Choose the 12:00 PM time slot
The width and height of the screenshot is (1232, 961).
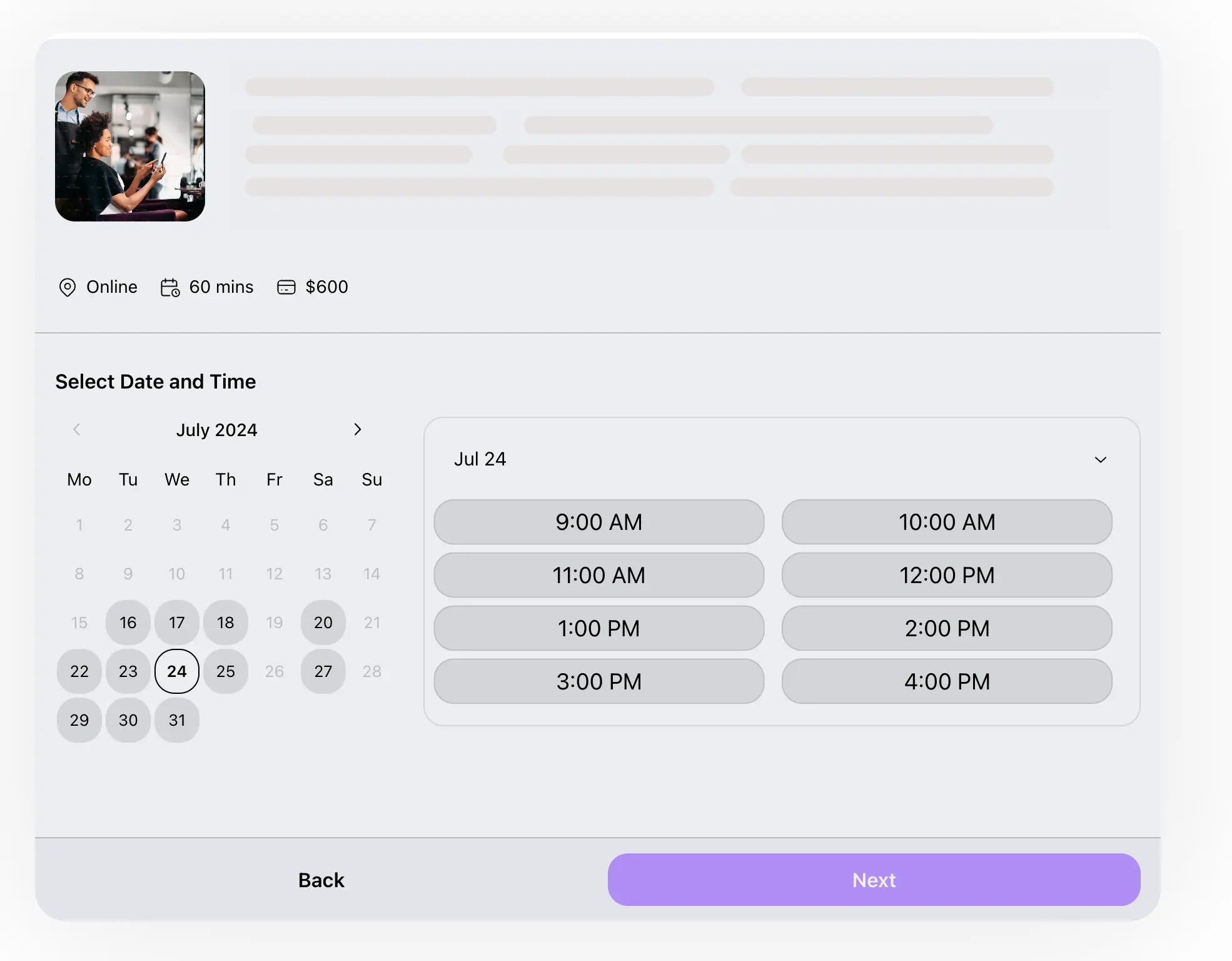pos(946,575)
